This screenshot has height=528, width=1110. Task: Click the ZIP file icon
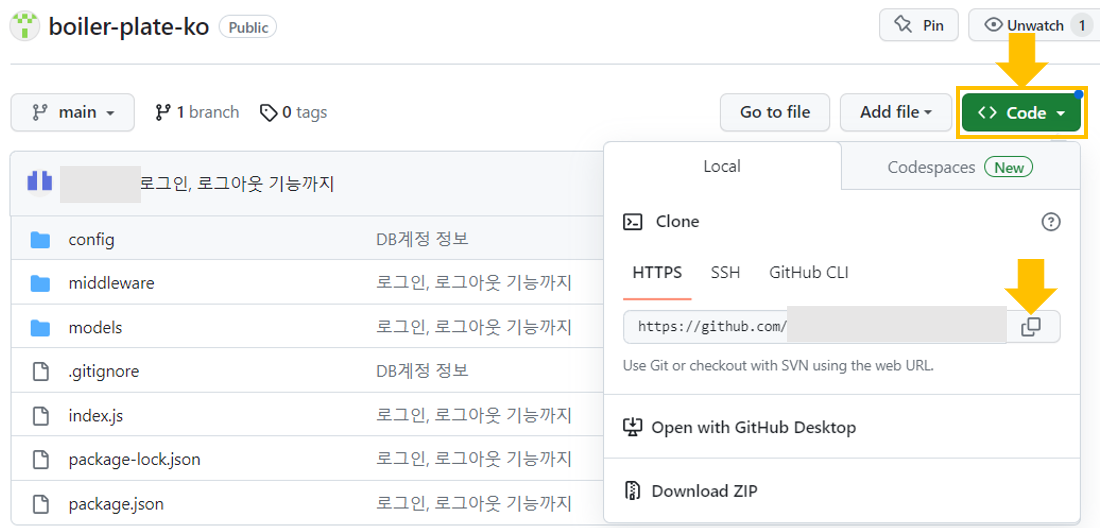[x=632, y=490]
